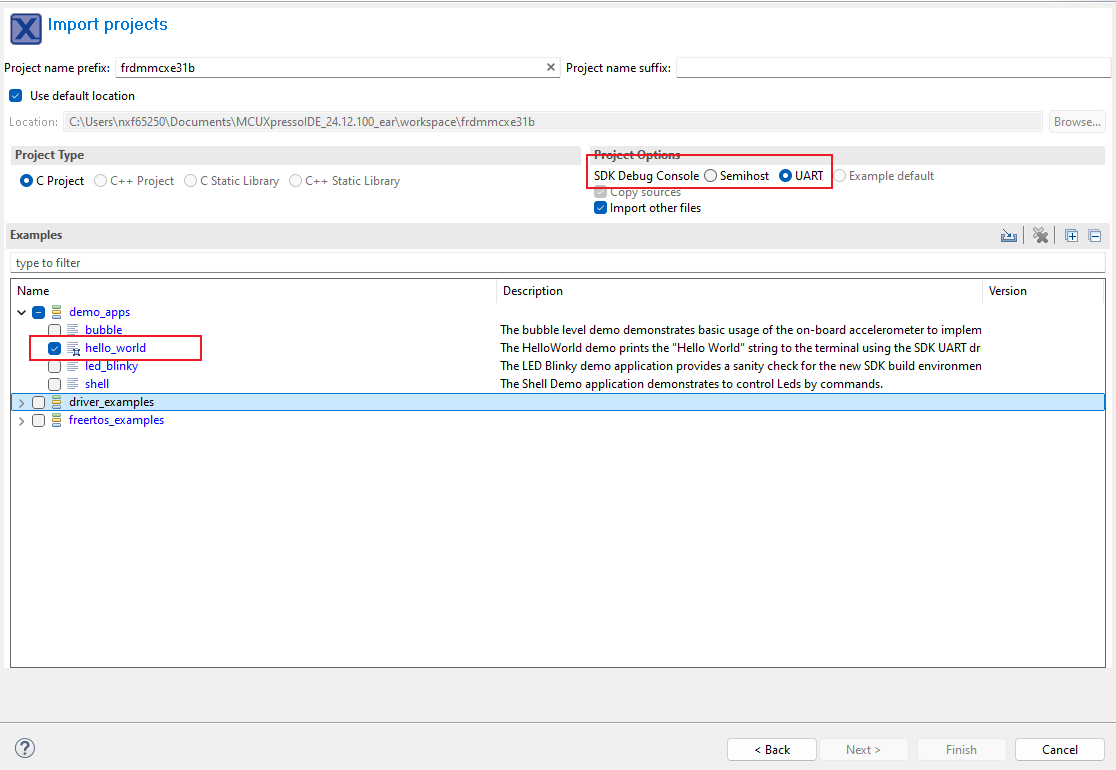
Task: Click the clear selection X icon
Action: point(1040,236)
